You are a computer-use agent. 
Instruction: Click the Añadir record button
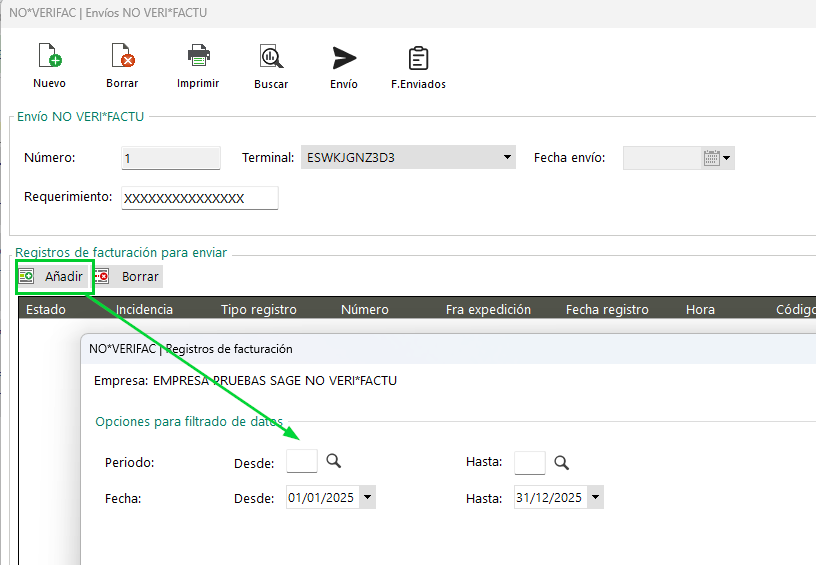(x=54, y=276)
